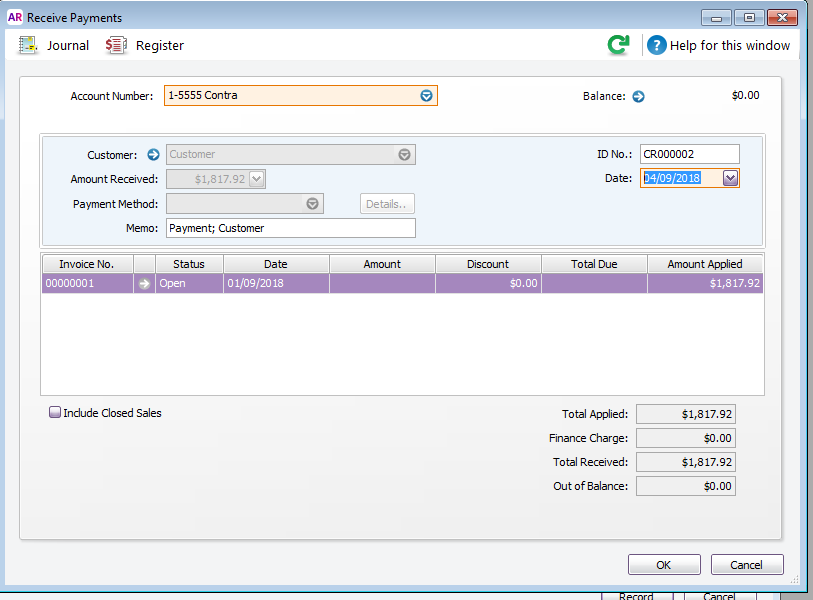Open the Journal icon in toolbar
813x600 pixels.
click(x=28, y=45)
